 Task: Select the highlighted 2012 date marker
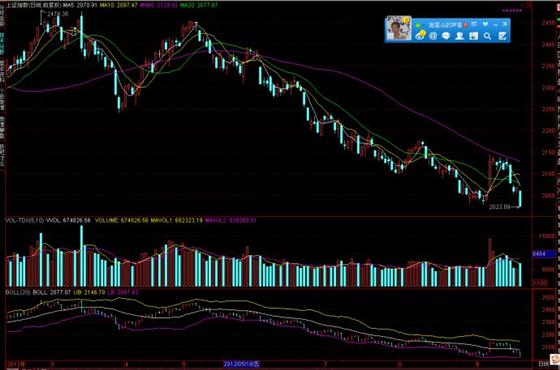241,364
